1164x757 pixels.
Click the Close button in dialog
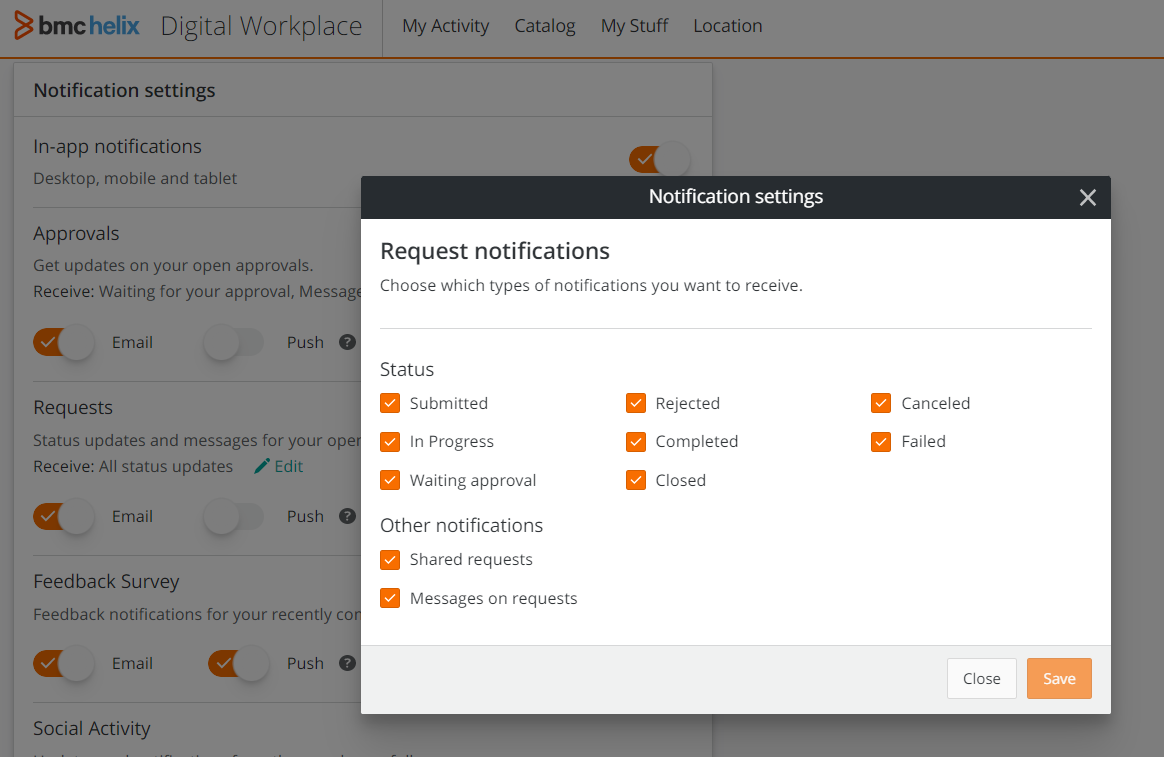point(981,678)
